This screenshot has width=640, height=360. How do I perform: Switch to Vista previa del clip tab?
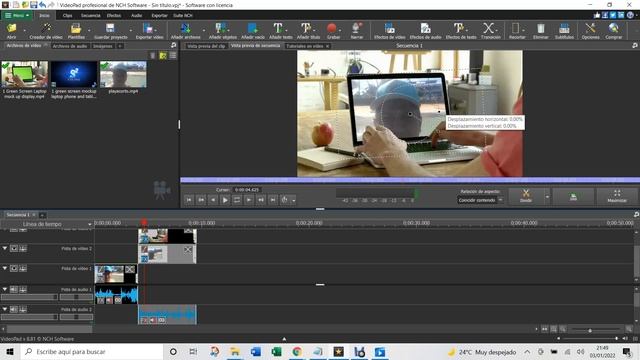click(206, 46)
